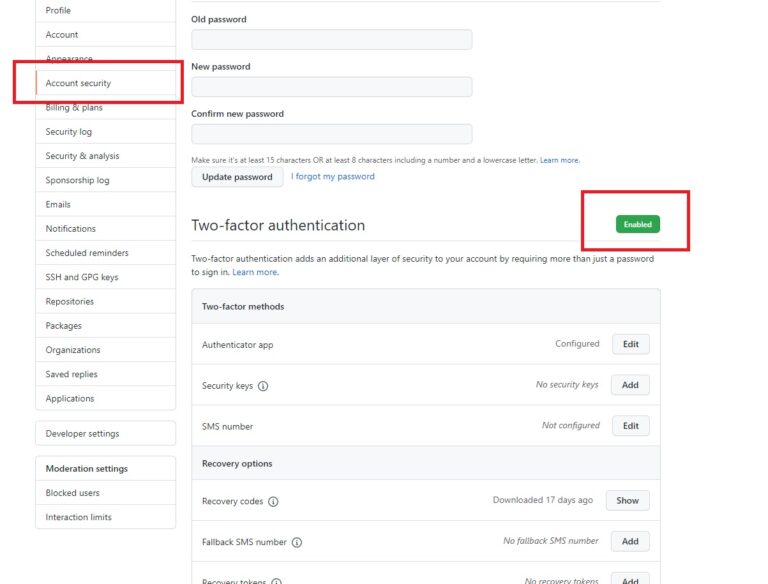The height and width of the screenshot is (584, 768).
Task: Click the green Enabled two-factor badge
Action: point(637,225)
